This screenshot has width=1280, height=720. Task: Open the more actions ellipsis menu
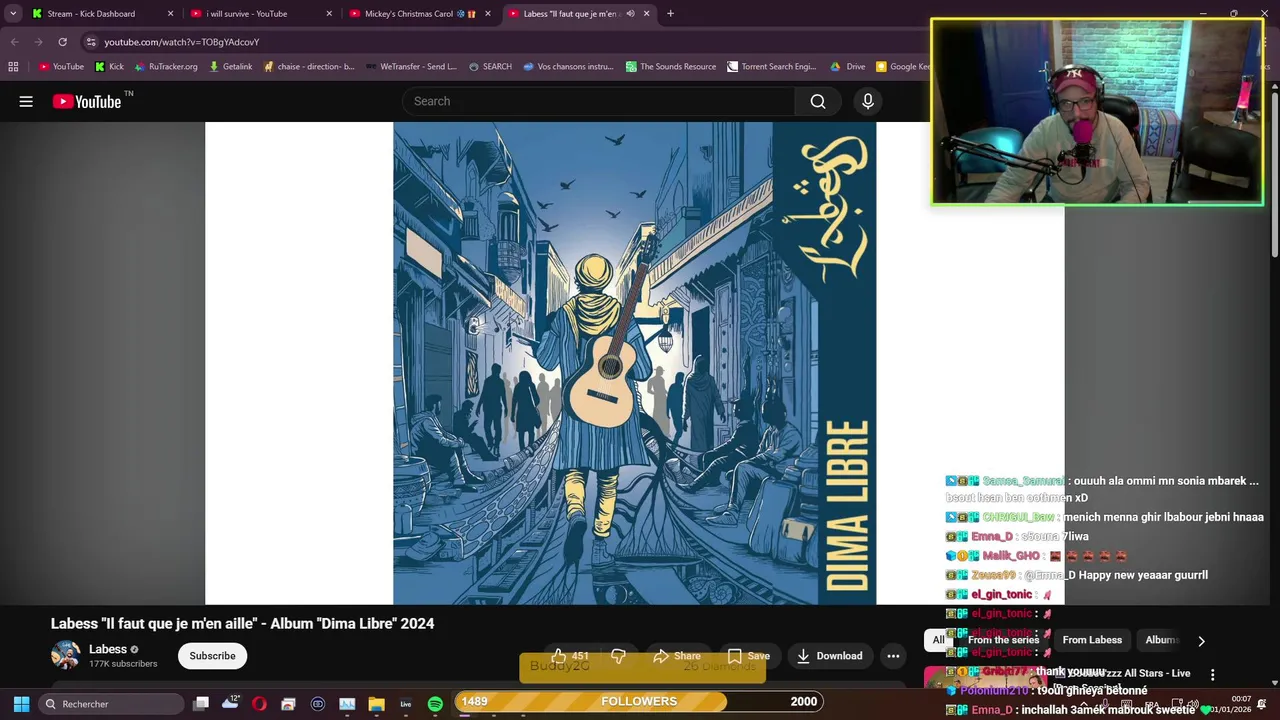click(893, 656)
